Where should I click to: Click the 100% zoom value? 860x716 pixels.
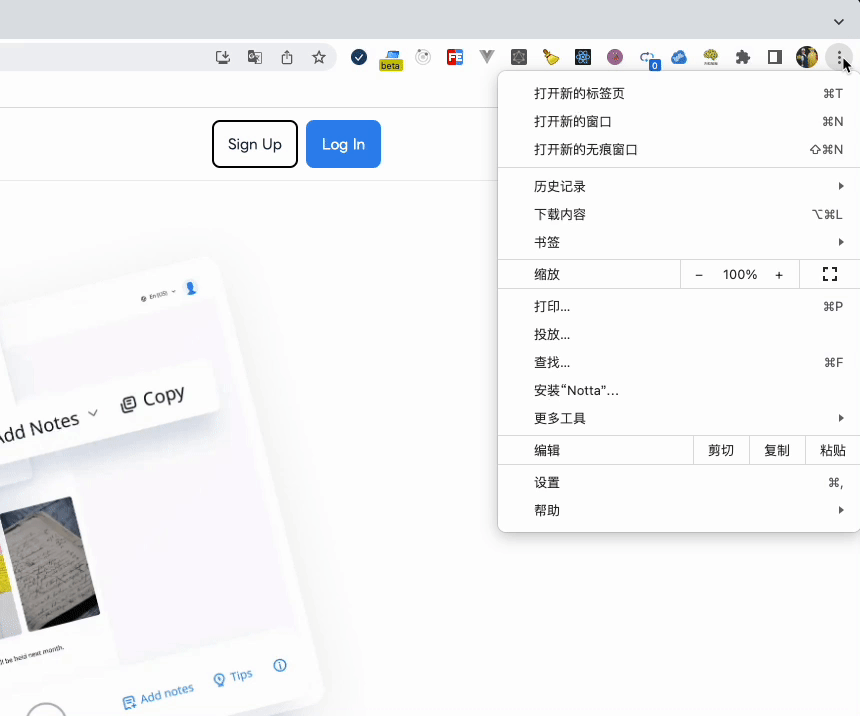739,275
